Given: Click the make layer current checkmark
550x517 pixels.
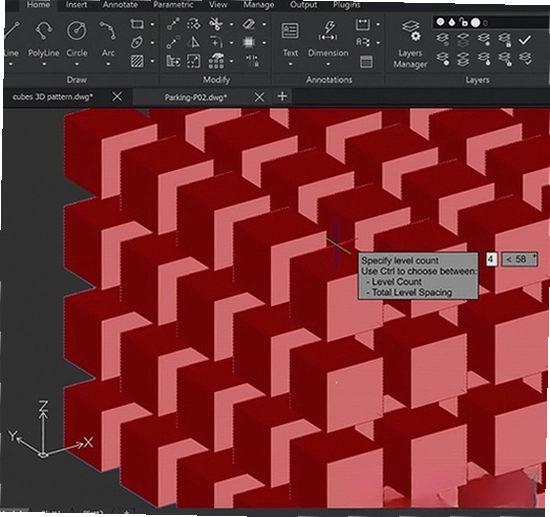Looking at the screenshot, I should 525,40.
